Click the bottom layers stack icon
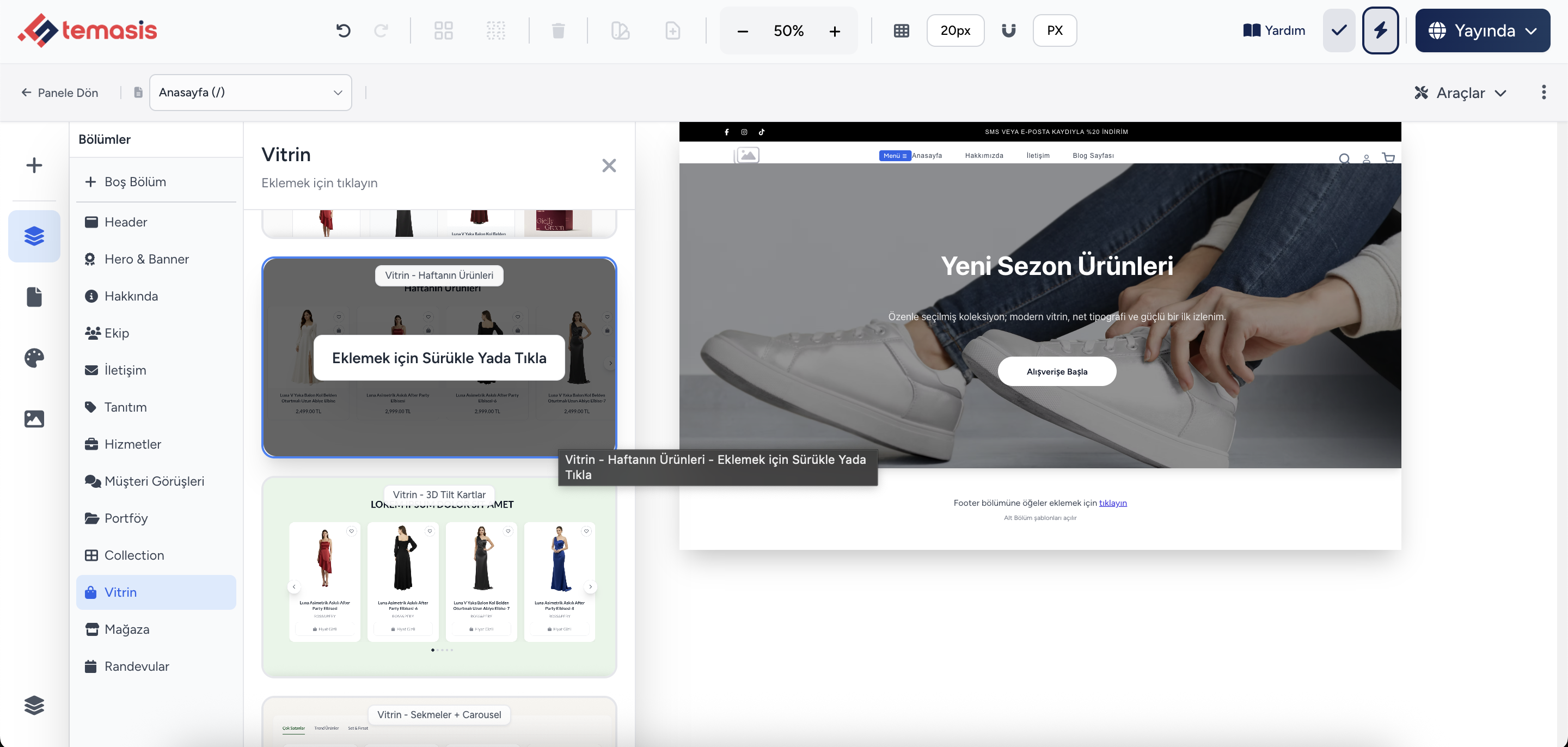 34,705
